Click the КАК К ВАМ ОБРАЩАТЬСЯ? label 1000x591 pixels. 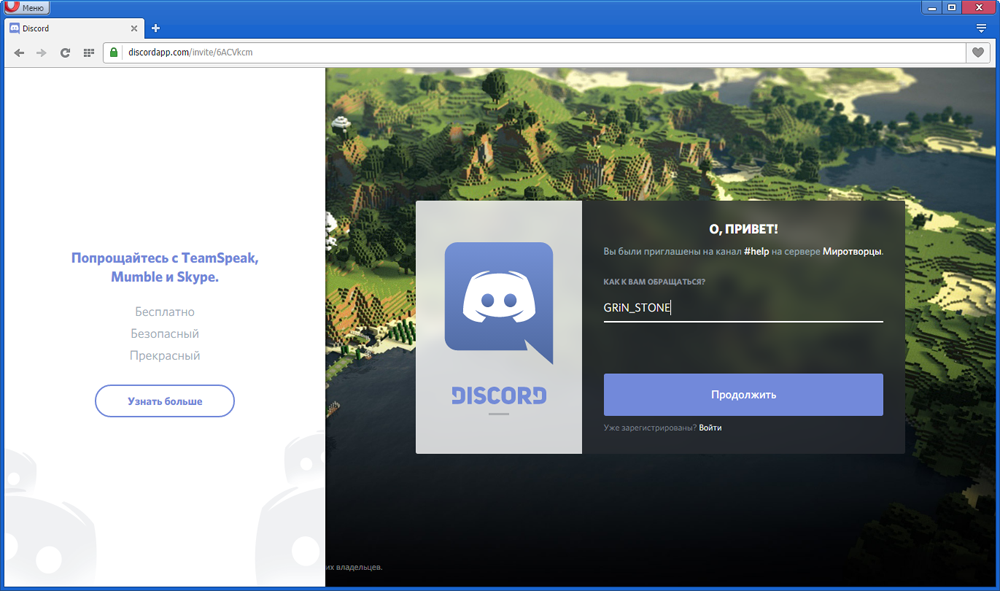[654, 282]
